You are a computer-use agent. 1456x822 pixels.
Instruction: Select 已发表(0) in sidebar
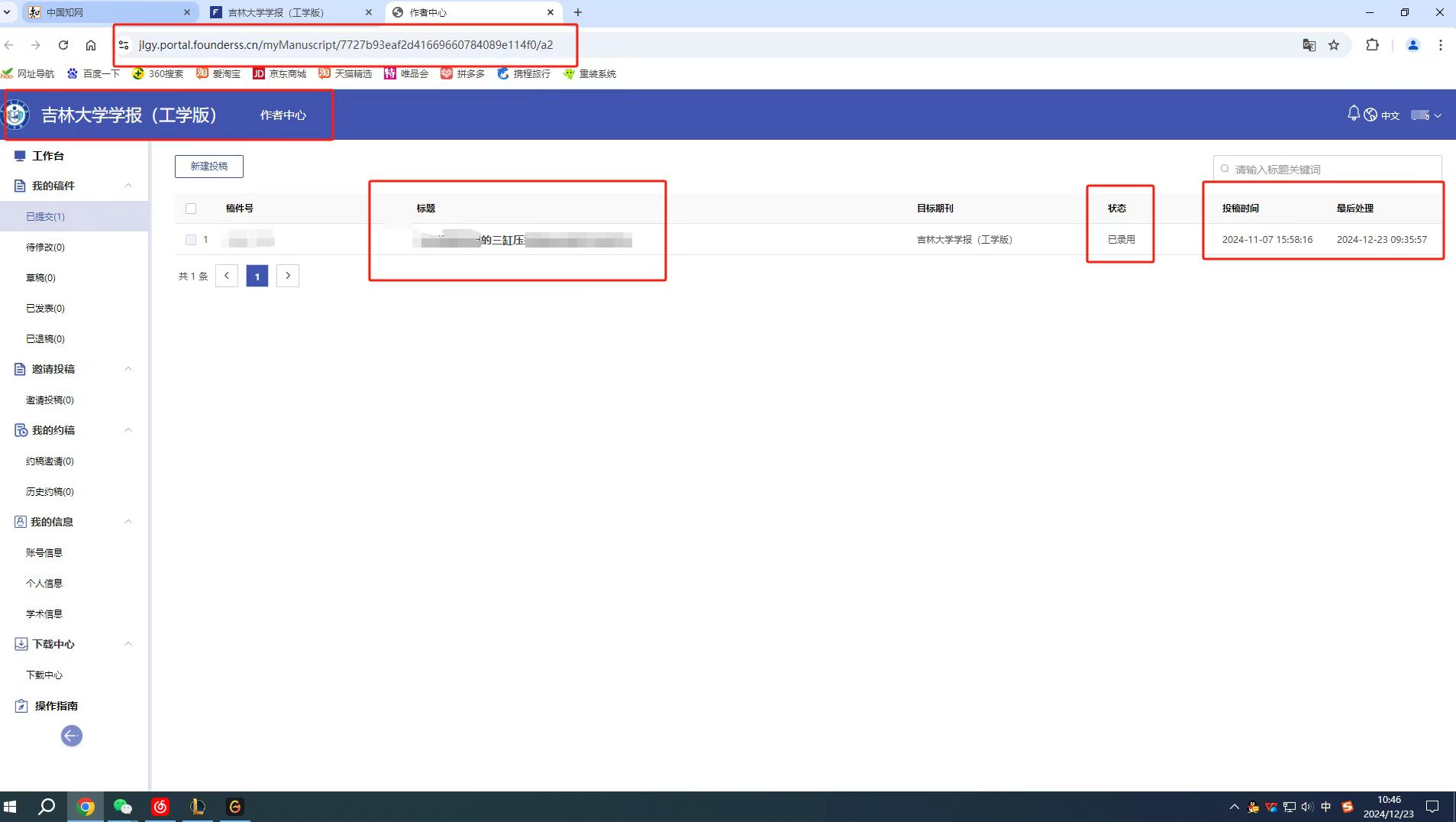point(46,309)
